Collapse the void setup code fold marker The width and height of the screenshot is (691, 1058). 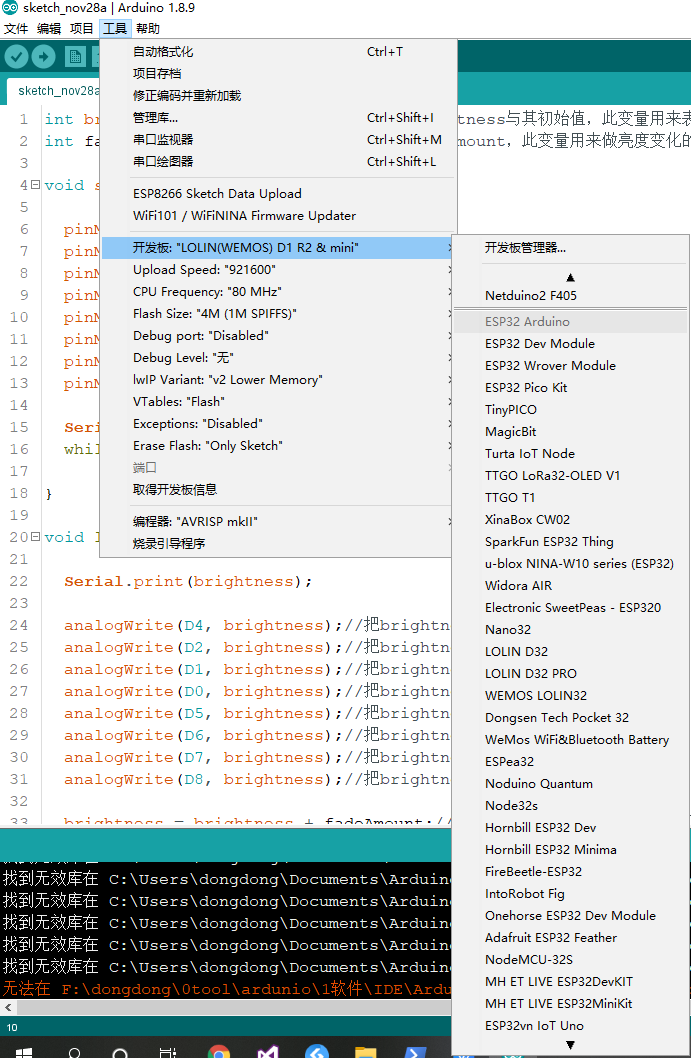[x=35, y=184]
